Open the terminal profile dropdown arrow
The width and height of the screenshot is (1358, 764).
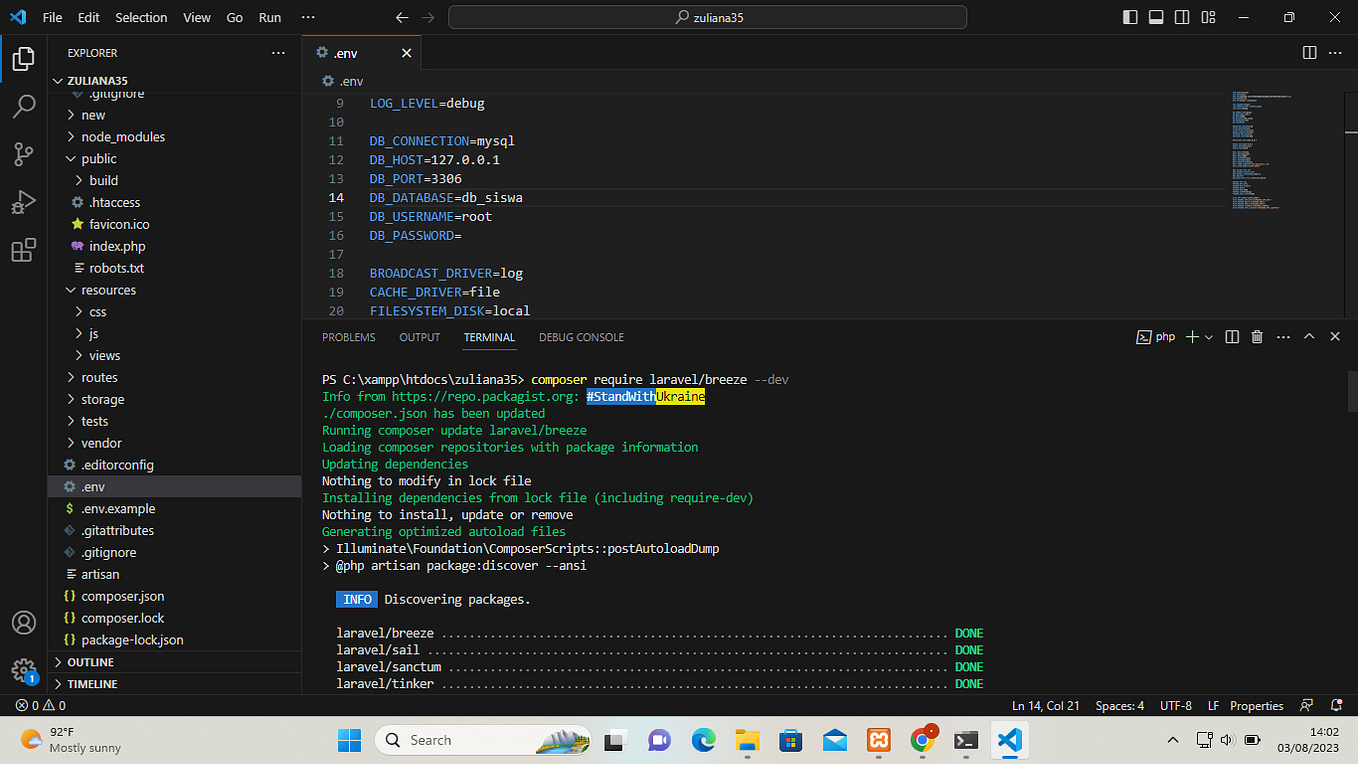(1209, 336)
